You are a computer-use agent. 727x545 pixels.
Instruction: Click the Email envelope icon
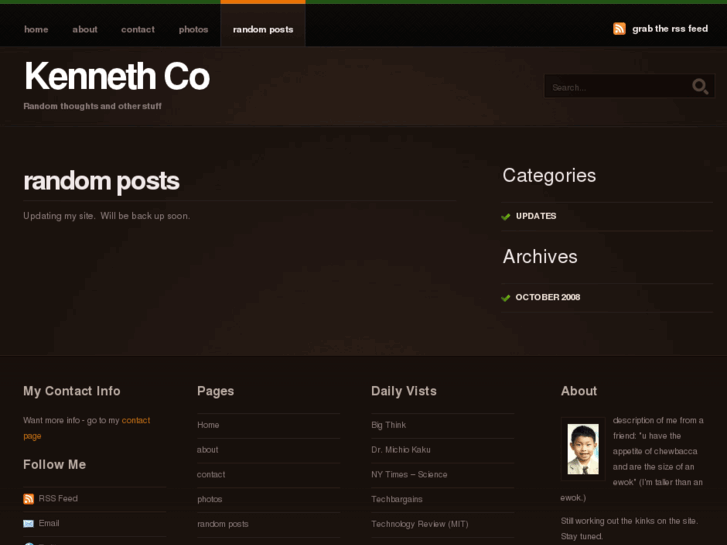(28, 524)
